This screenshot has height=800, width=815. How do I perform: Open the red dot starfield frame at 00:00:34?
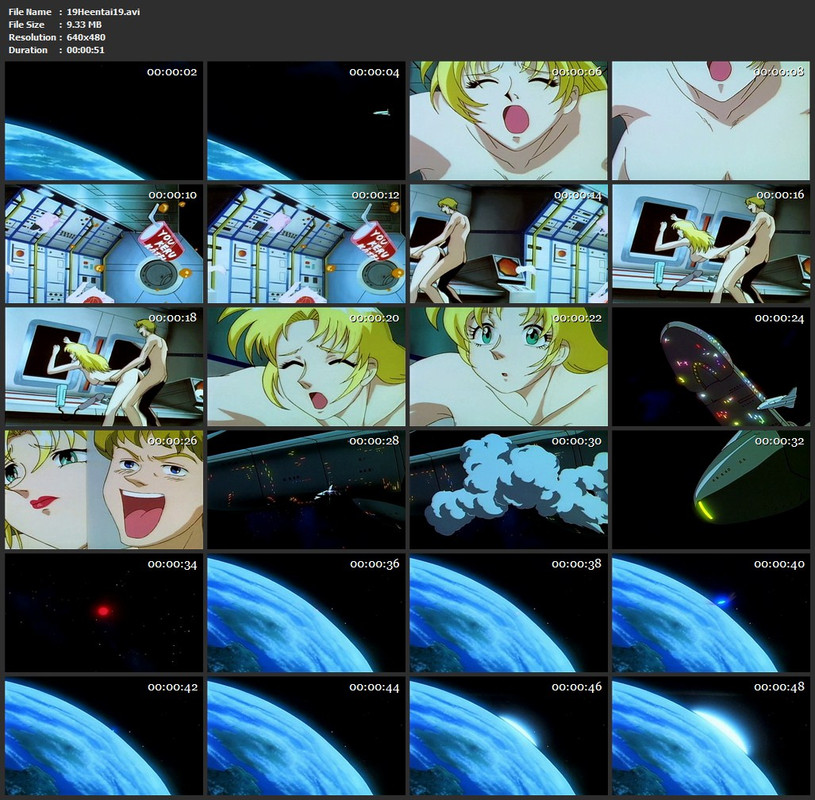[104, 613]
